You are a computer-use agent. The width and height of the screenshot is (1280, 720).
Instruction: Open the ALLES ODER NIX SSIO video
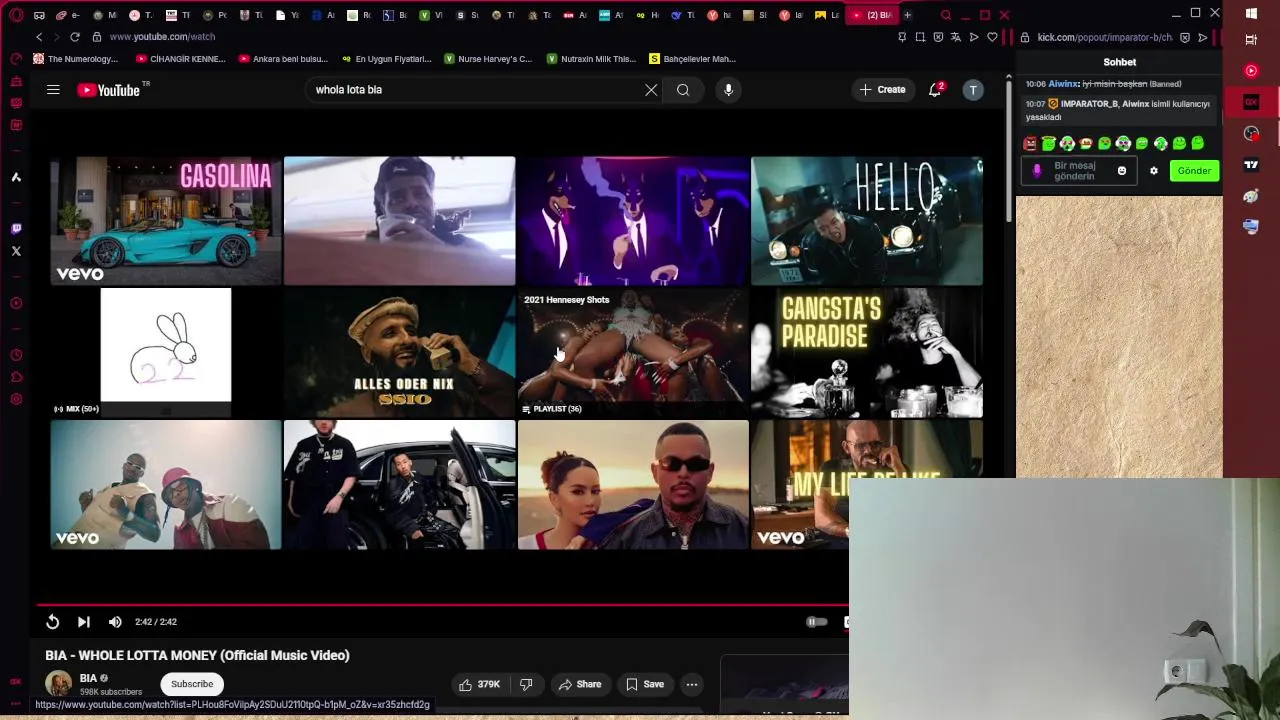(x=399, y=352)
